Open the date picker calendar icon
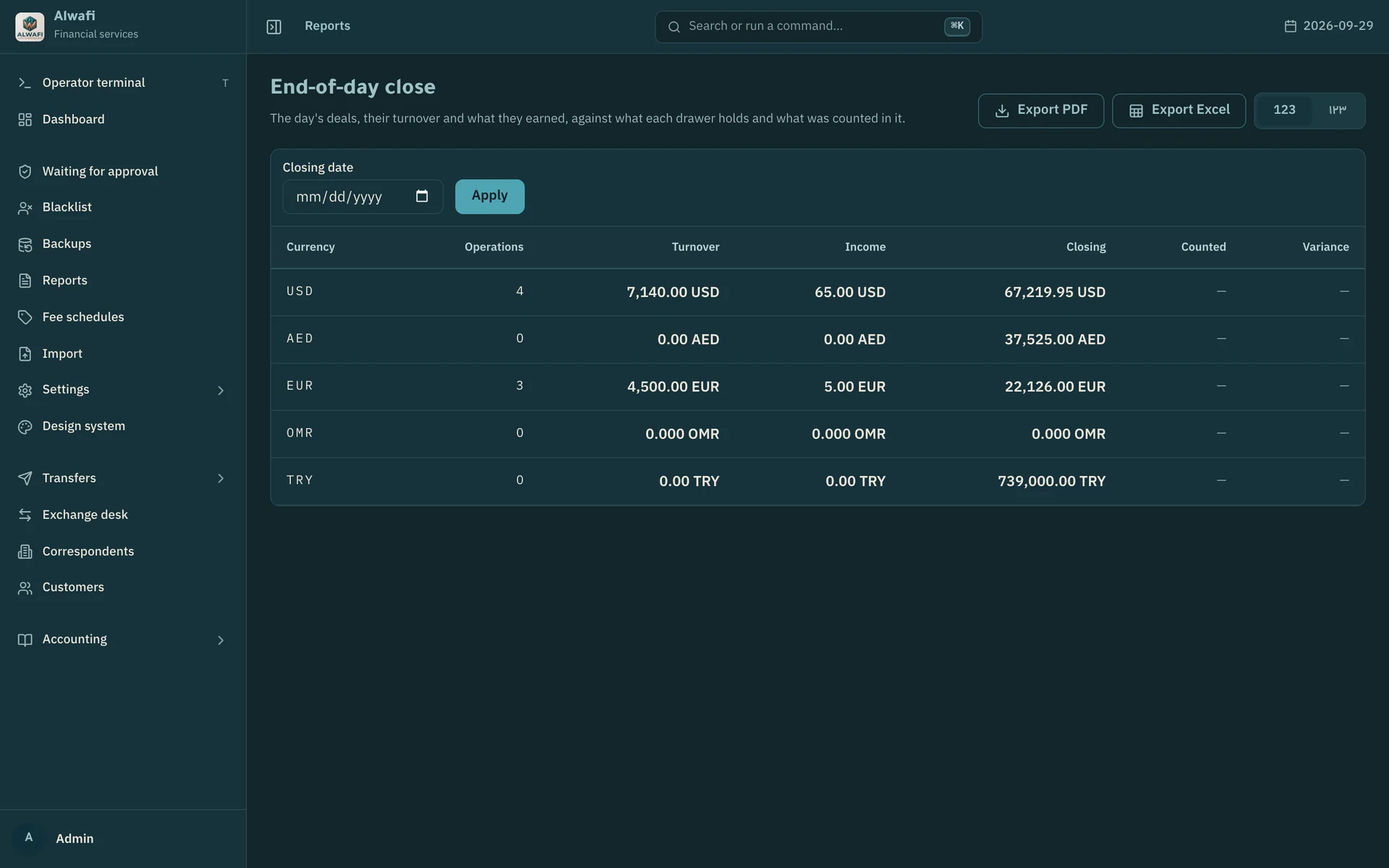The width and height of the screenshot is (1389, 868). point(422,196)
